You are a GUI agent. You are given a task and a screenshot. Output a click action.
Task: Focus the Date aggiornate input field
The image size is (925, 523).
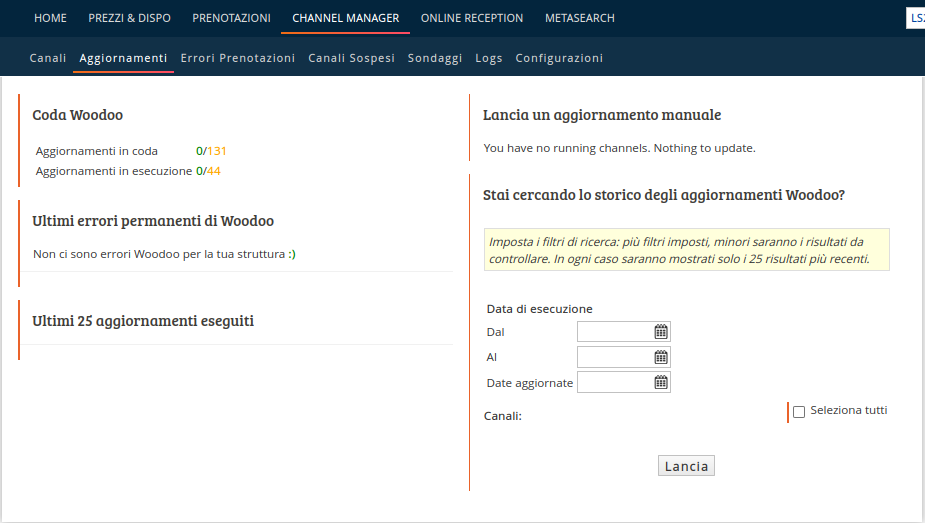[624, 383]
